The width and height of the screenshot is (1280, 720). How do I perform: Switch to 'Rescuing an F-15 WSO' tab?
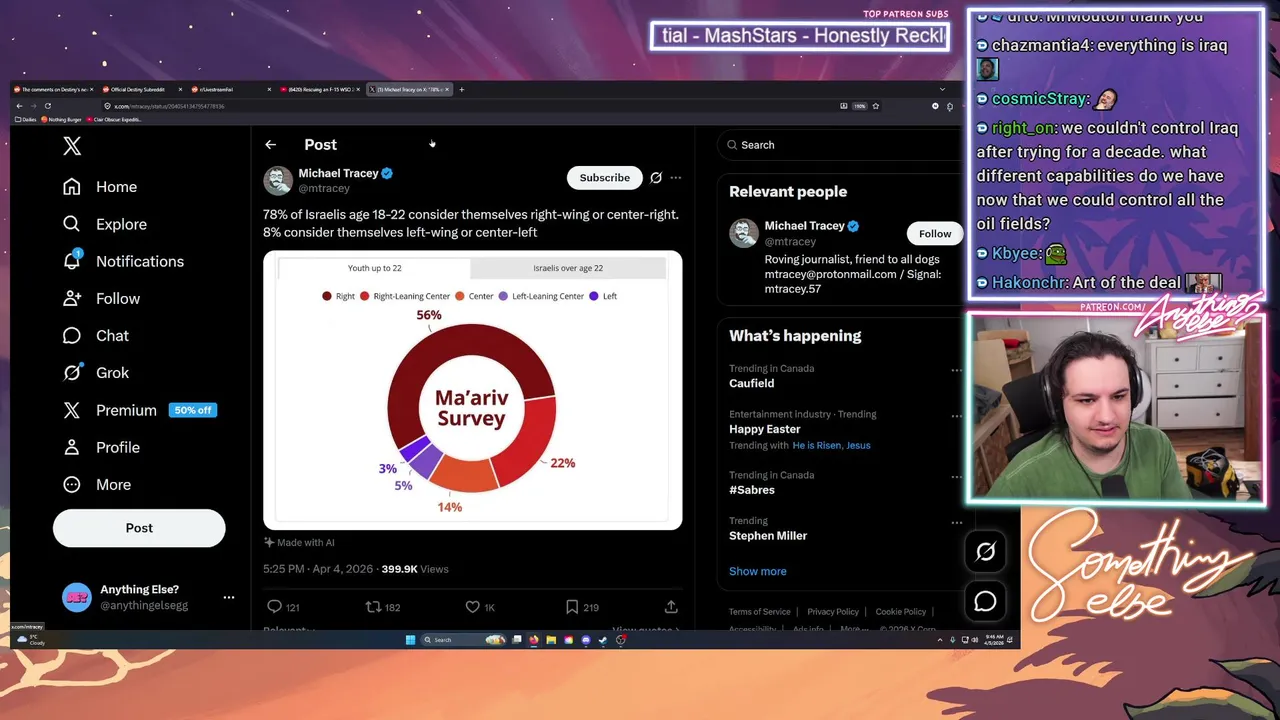pos(318,89)
